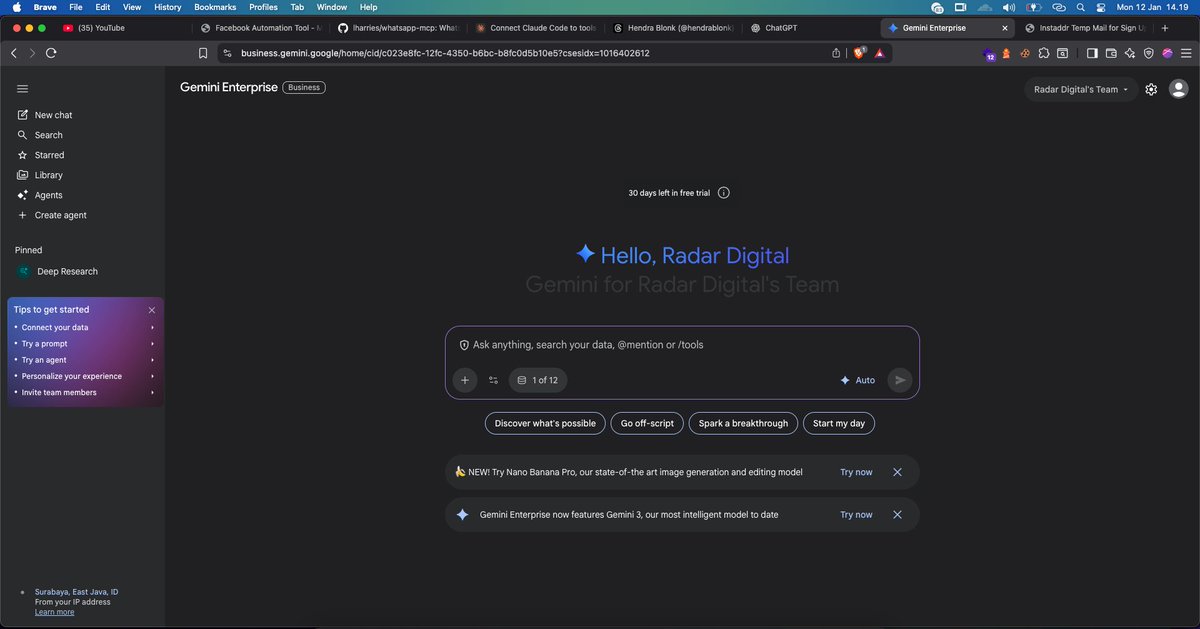1200x629 pixels.
Task: Open Agents in the sidebar
Action: click(40, 195)
